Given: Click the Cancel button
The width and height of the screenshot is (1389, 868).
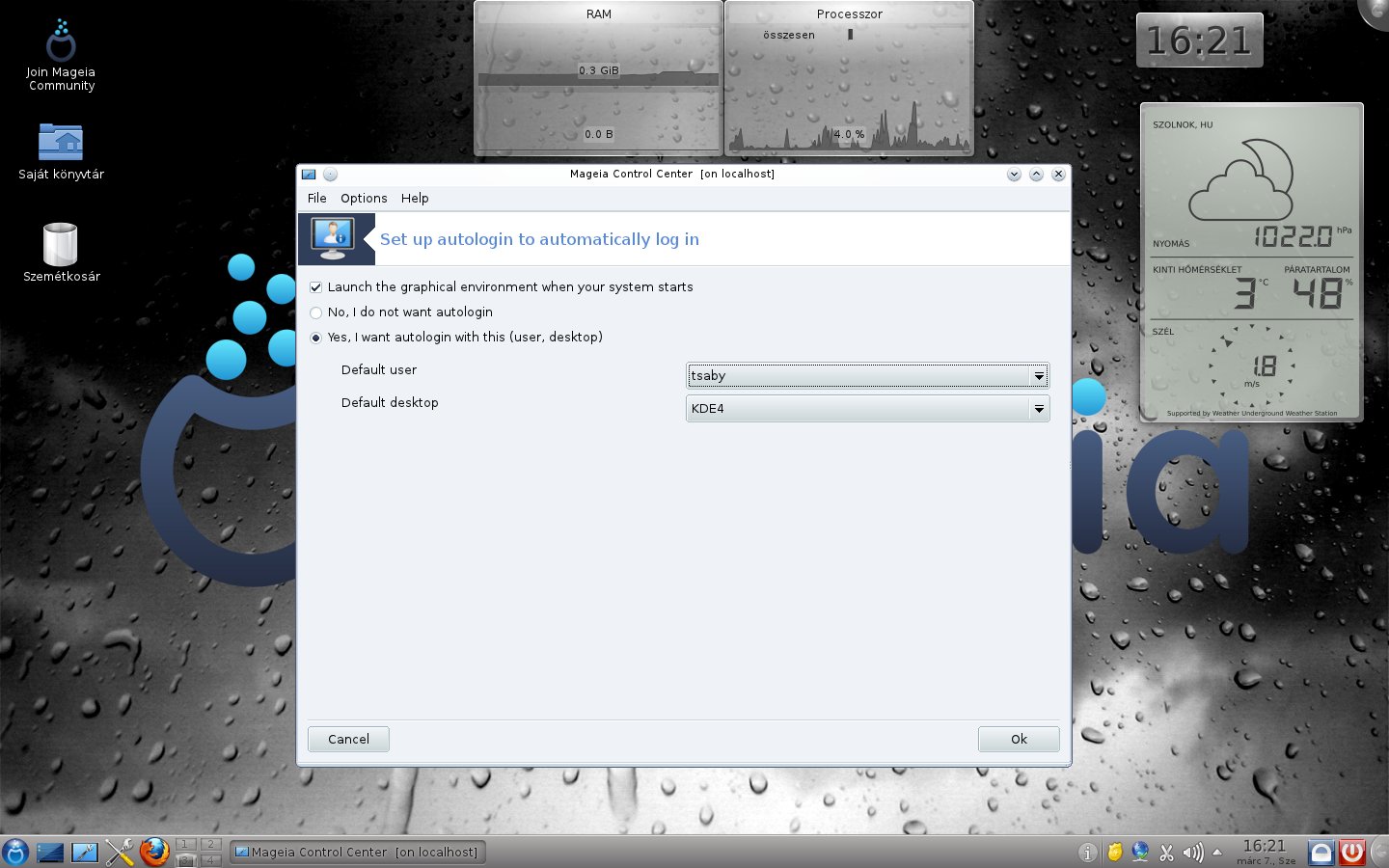Looking at the screenshot, I should [348, 739].
